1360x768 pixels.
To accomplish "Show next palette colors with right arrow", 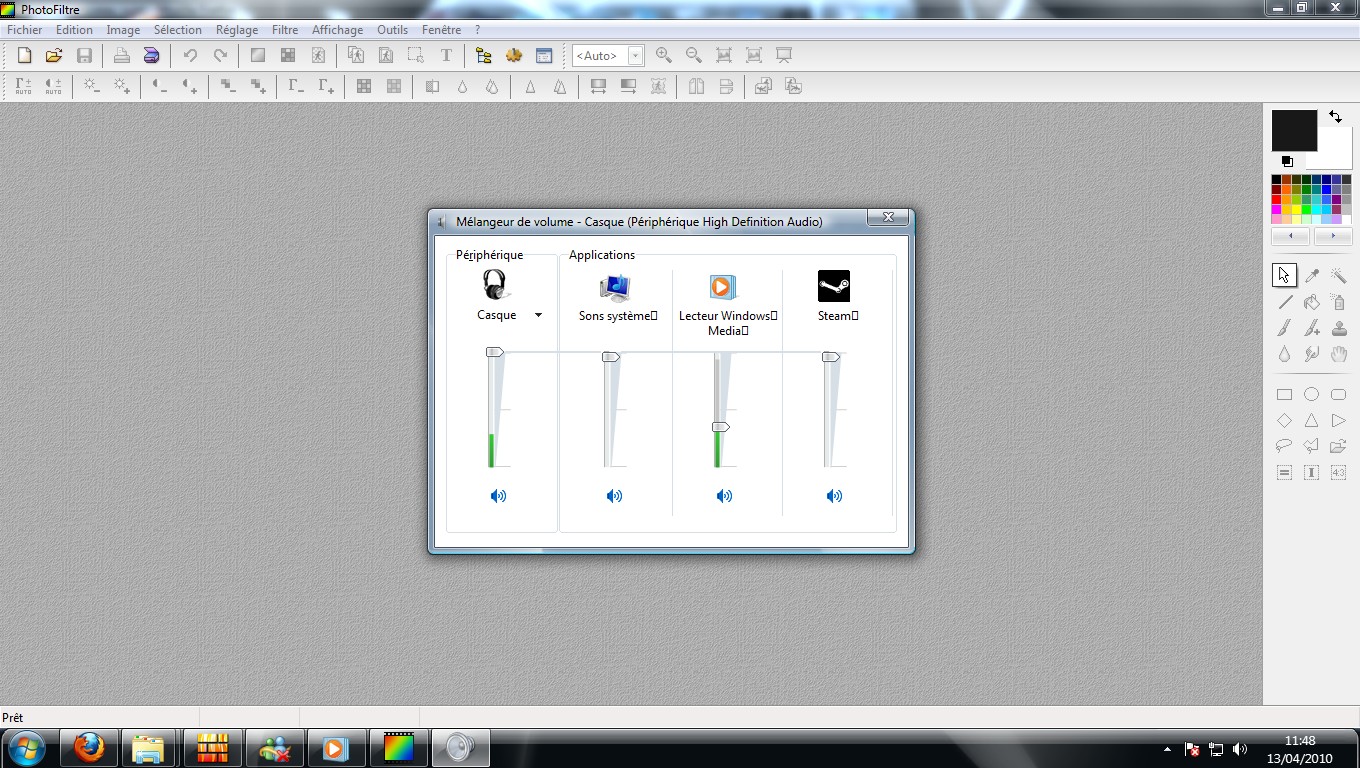I will (1333, 237).
